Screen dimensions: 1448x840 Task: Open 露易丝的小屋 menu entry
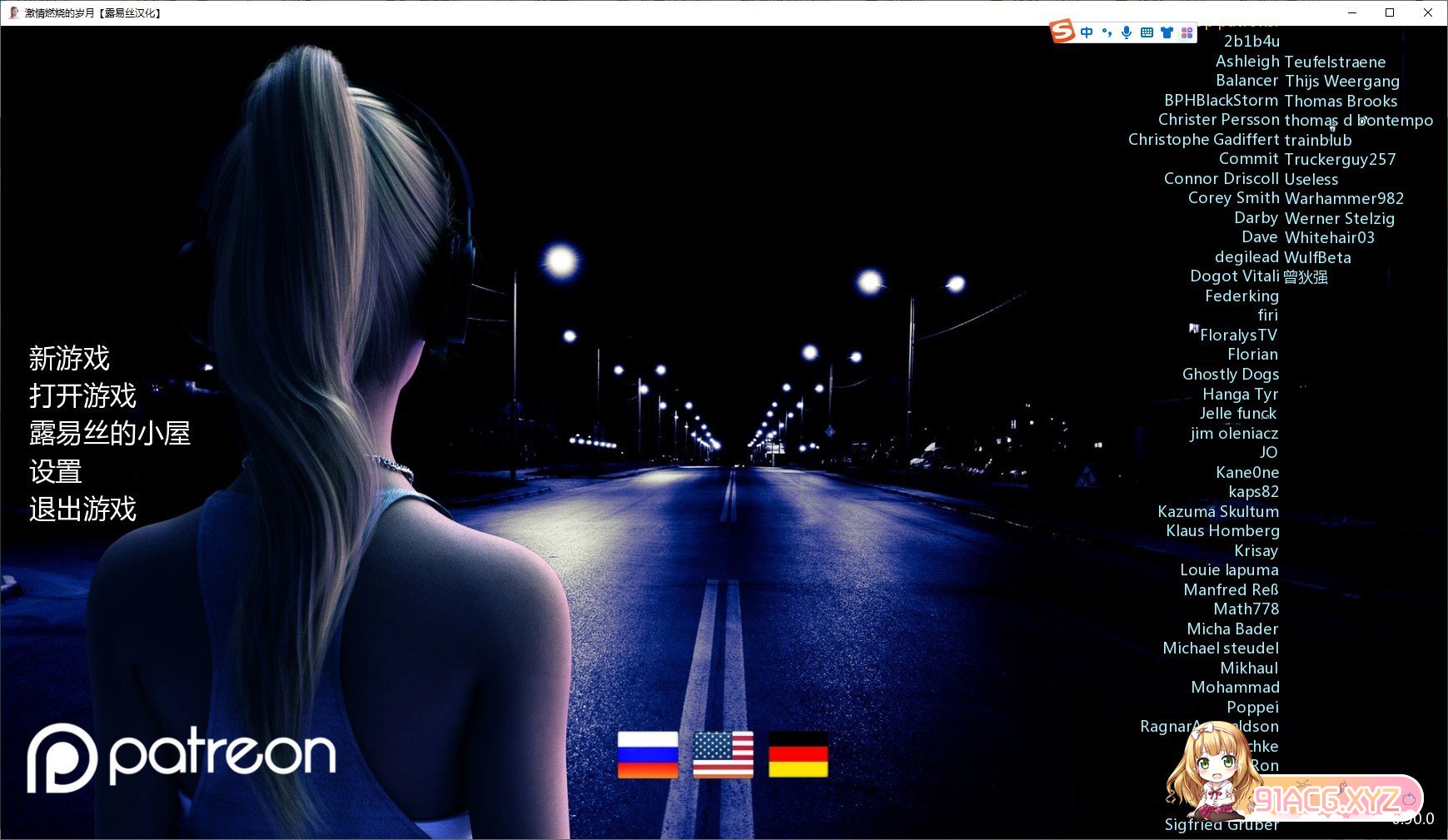(110, 434)
